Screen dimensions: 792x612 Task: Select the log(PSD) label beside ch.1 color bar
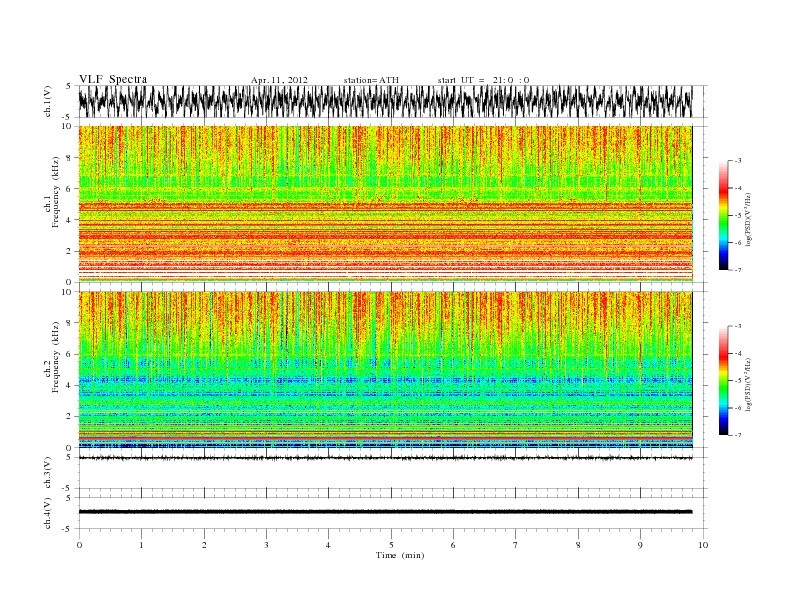pos(749,219)
